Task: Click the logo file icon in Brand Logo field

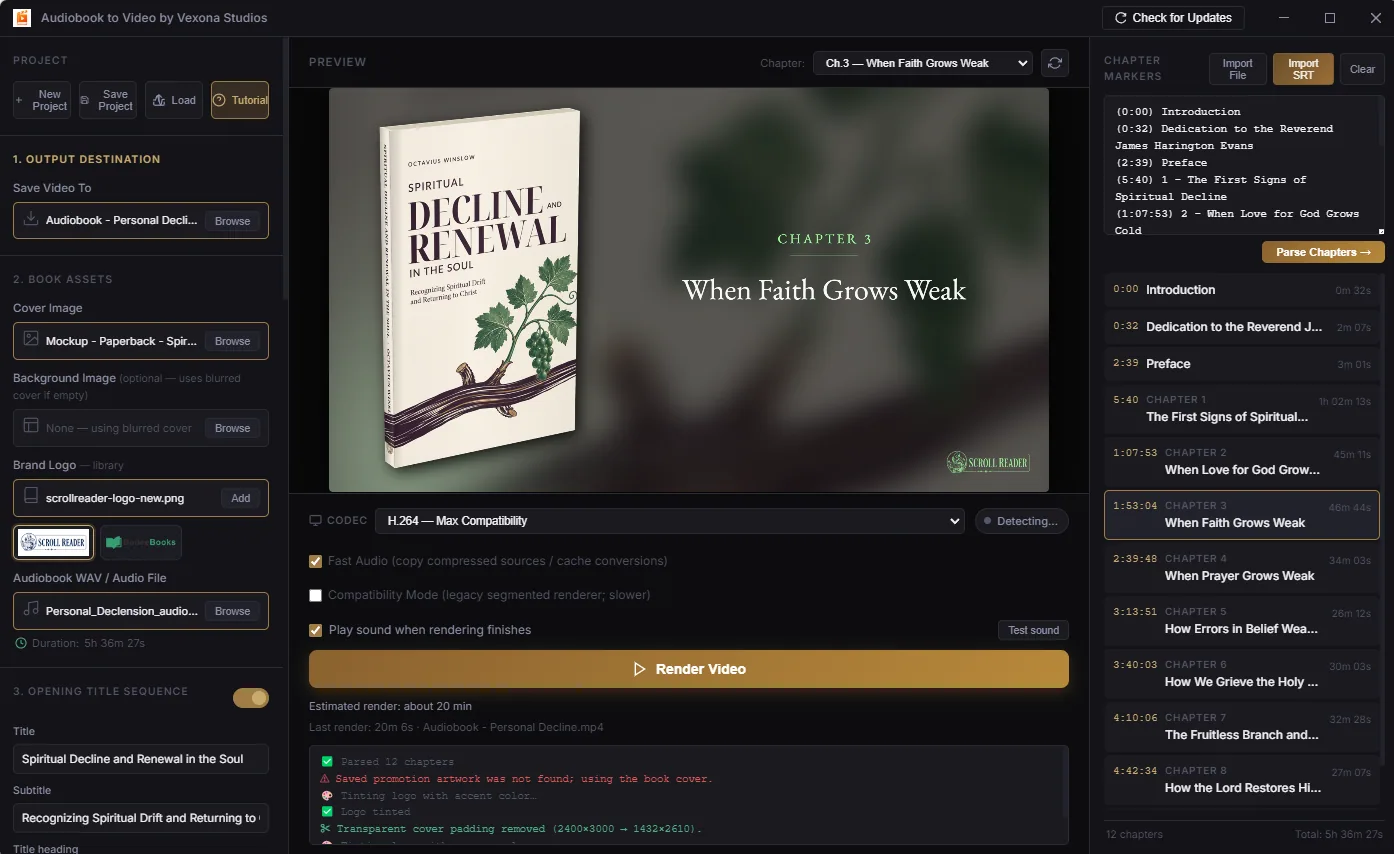Action: (x=31, y=497)
